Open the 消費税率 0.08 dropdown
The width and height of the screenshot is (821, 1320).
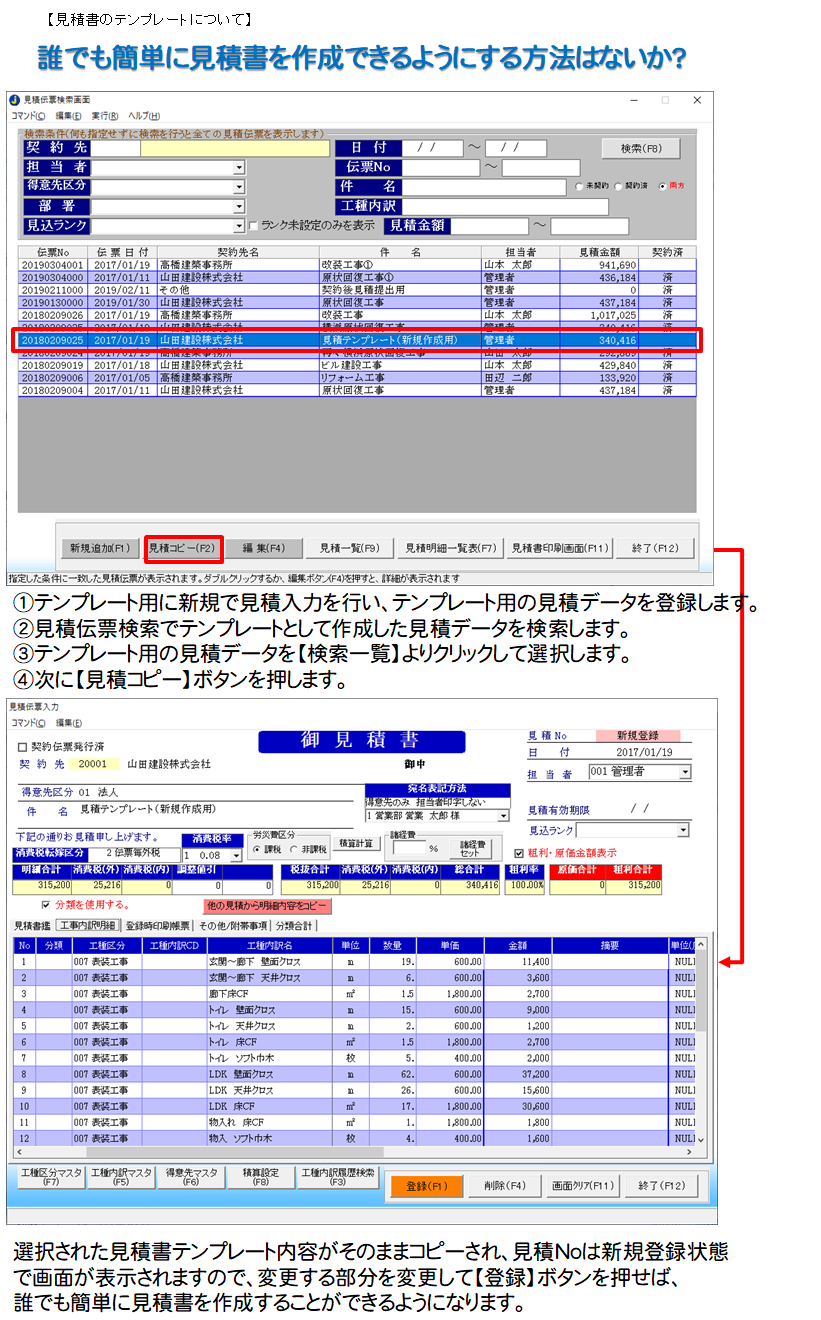[x=236, y=856]
